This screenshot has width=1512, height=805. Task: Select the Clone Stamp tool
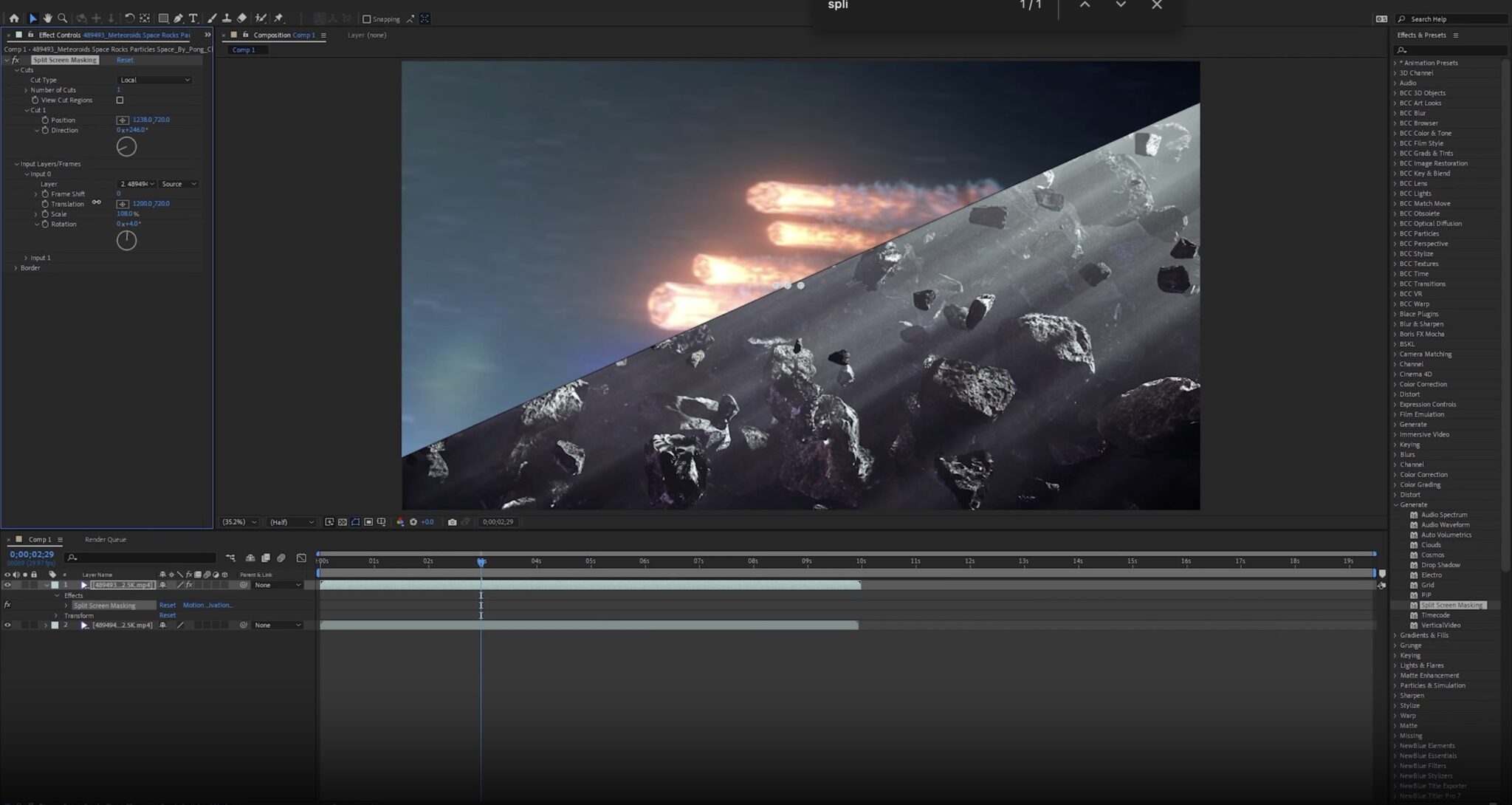[227, 18]
